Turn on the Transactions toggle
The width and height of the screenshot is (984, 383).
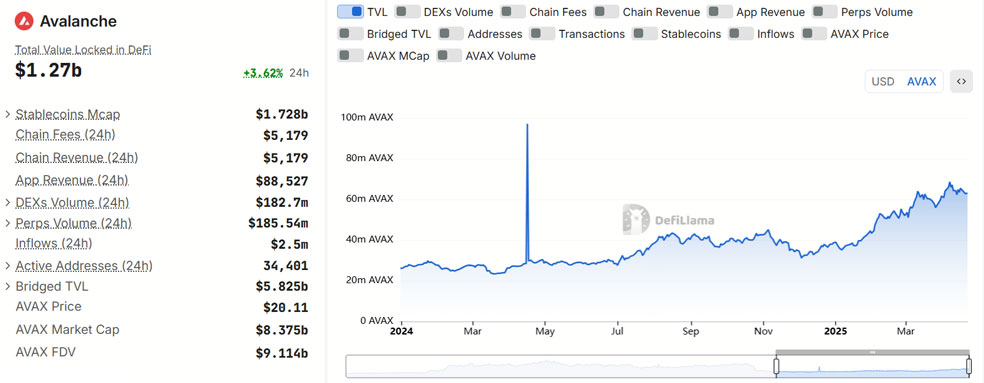pos(542,34)
